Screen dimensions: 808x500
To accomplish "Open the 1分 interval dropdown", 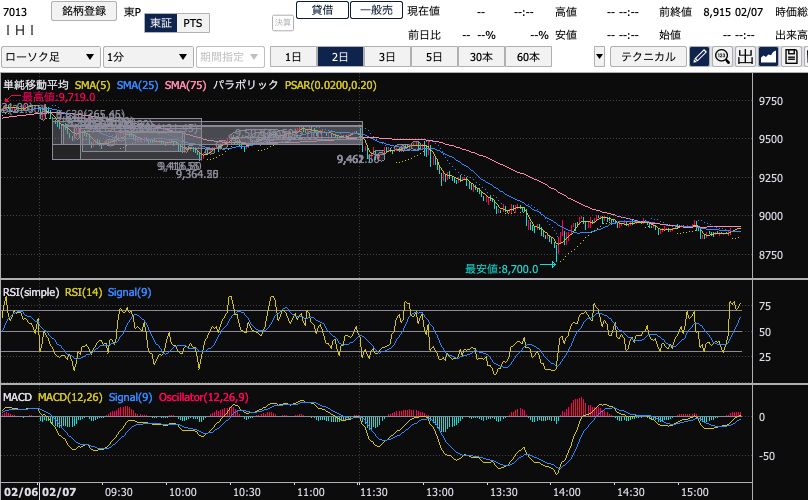I will click(148, 57).
